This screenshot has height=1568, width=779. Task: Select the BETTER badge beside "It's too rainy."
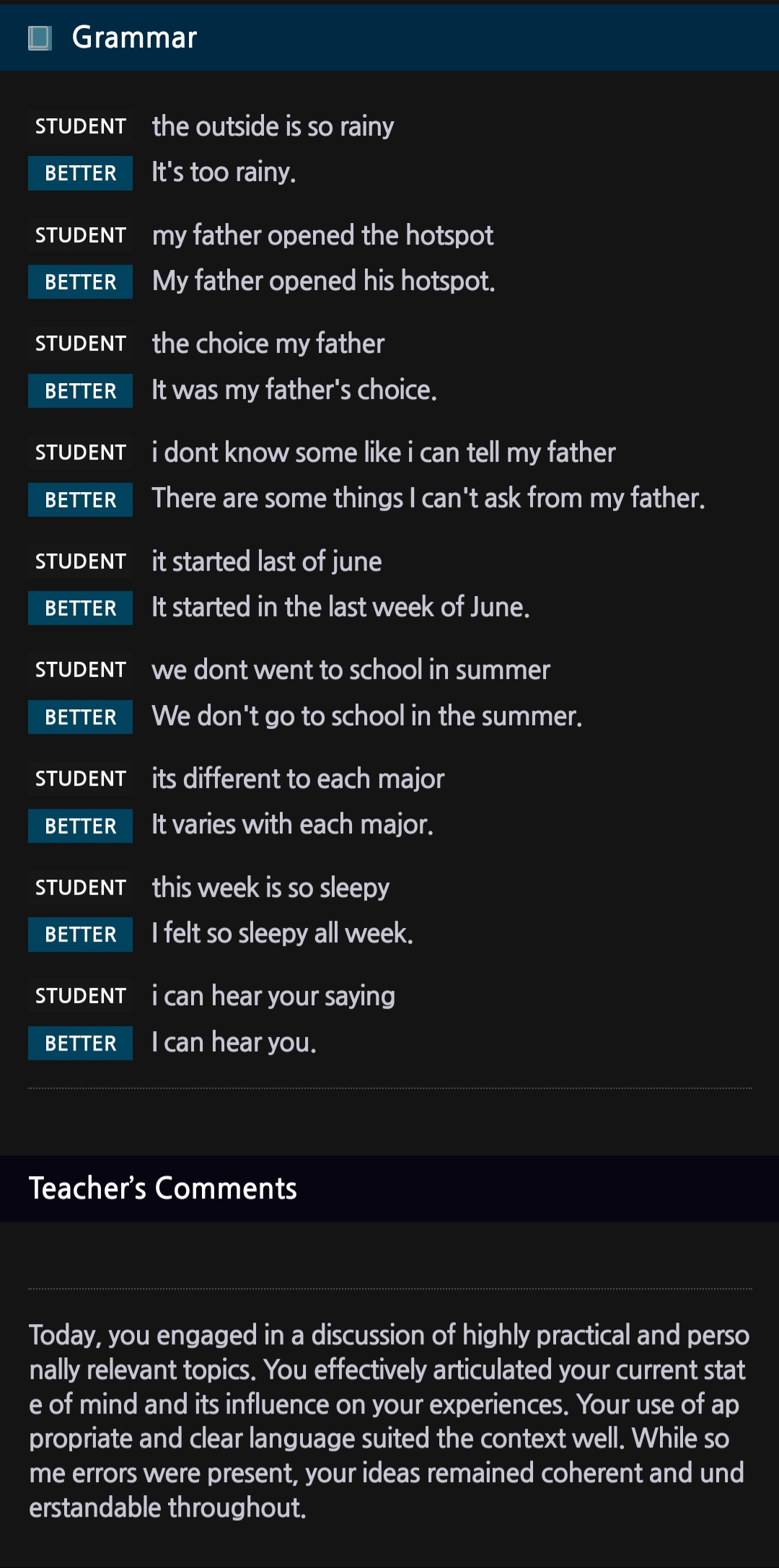point(80,173)
